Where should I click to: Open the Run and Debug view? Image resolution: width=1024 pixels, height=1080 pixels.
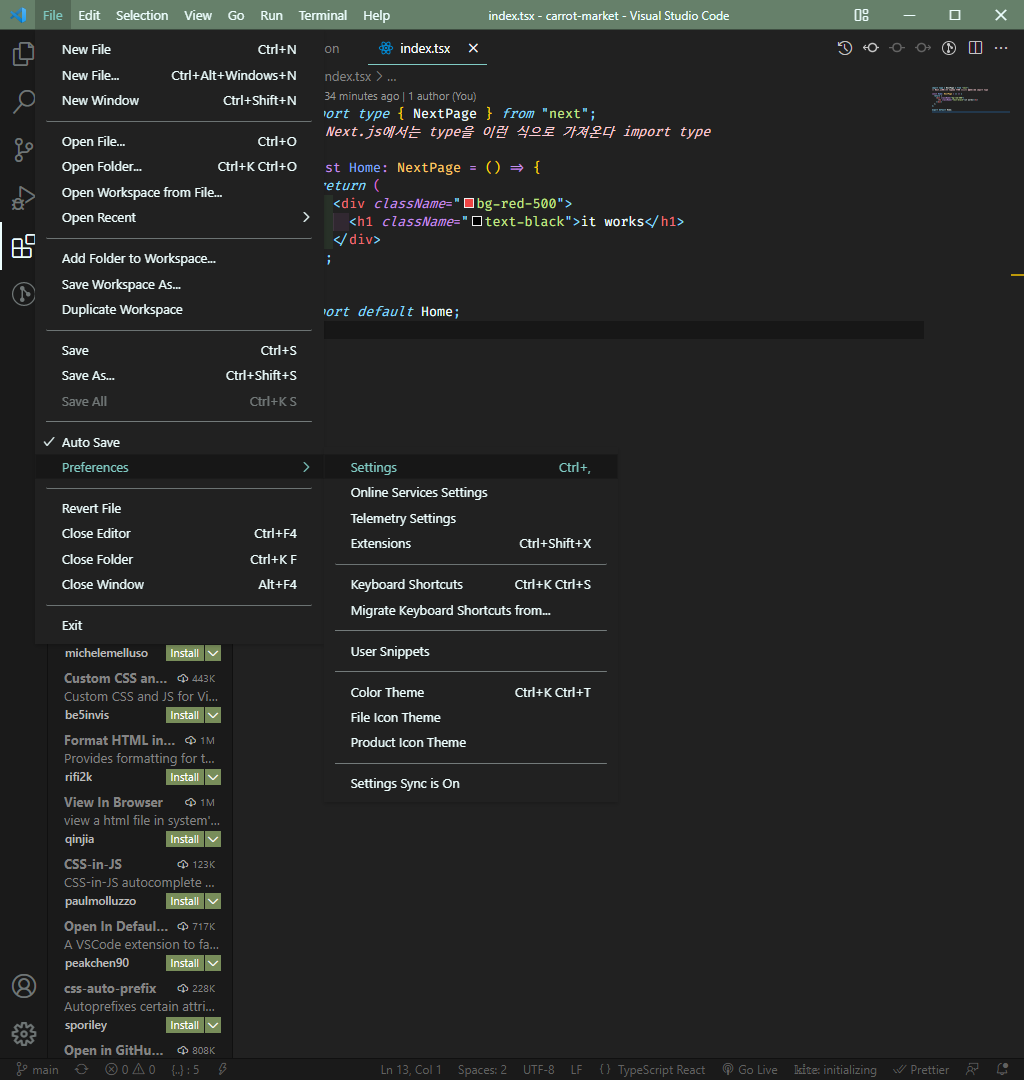23,198
